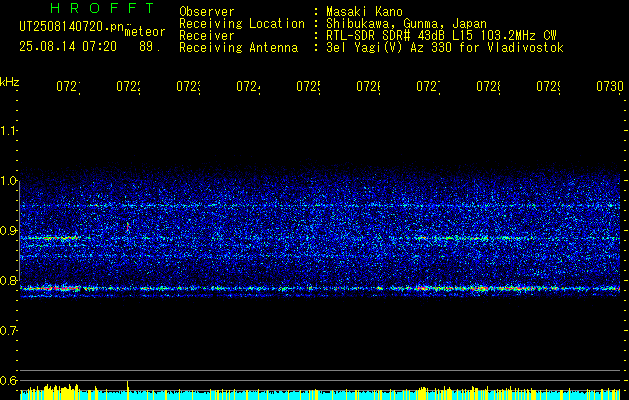Click the date 25.08.14 07:20 text
The width and height of the screenshot is (629, 400).
pos(68,47)
